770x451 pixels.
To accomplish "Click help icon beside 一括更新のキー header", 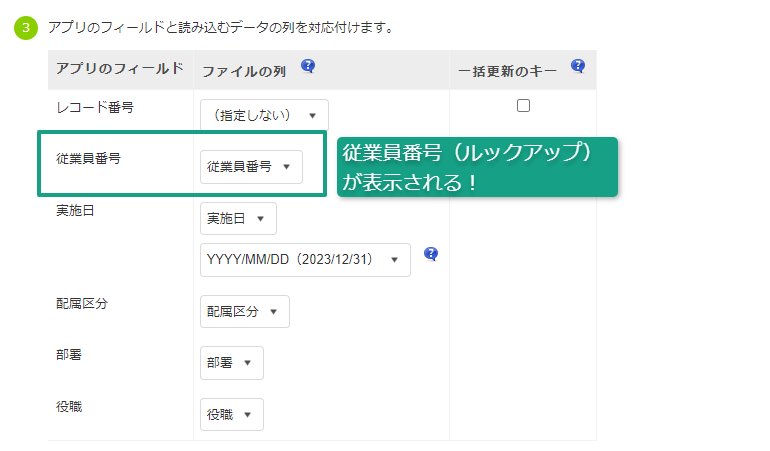I will tap(578, 66).
